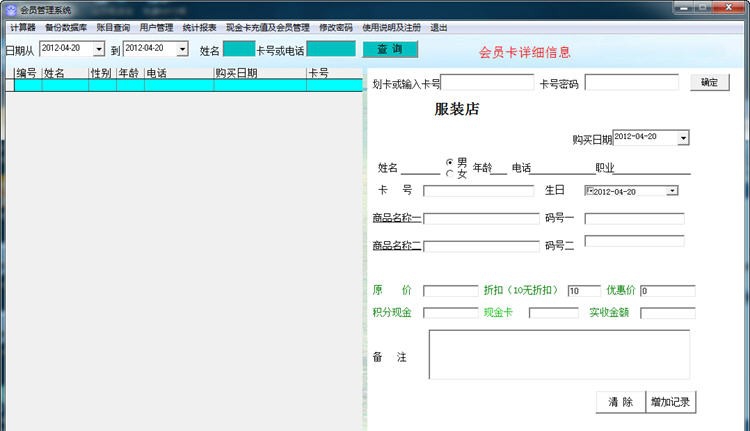
Task: Click the 查询 search button
Action: pyautogui.click(x=390, y=49)
